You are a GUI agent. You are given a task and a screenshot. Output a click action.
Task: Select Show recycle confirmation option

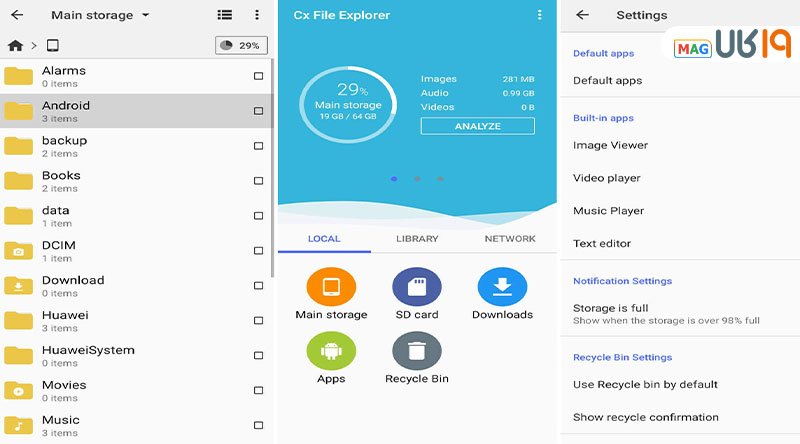click(x=680, y=417)
